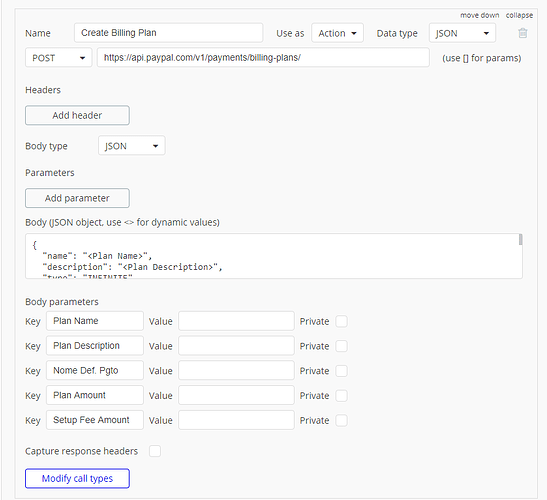
Task: Open the 'Use as' Action dropdown
Action: (337, 33)
